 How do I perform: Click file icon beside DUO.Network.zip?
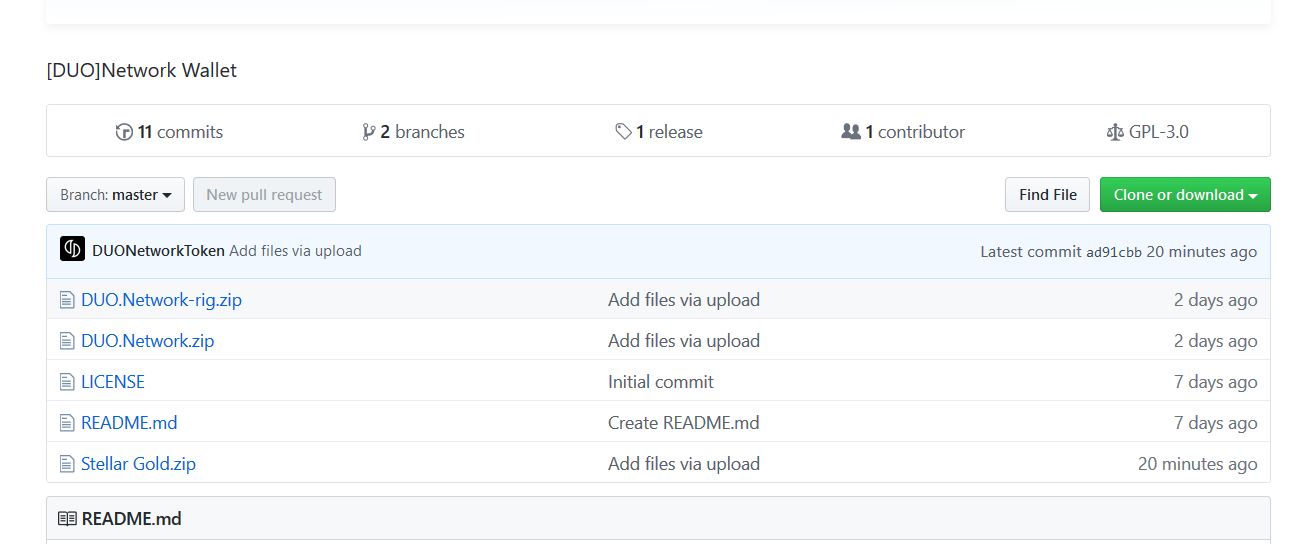pos(67,341)
